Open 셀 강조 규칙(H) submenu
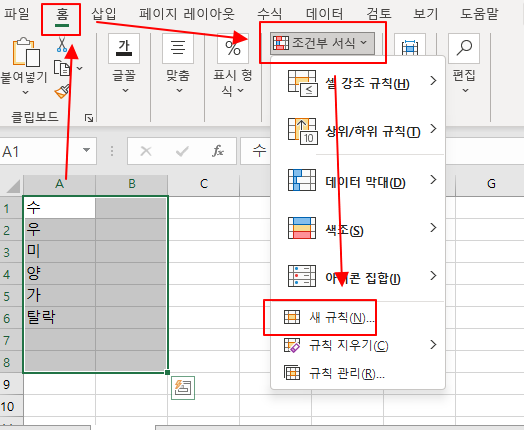Image resolution: width=524 pixels, height=430 pixels. point(358,83)
